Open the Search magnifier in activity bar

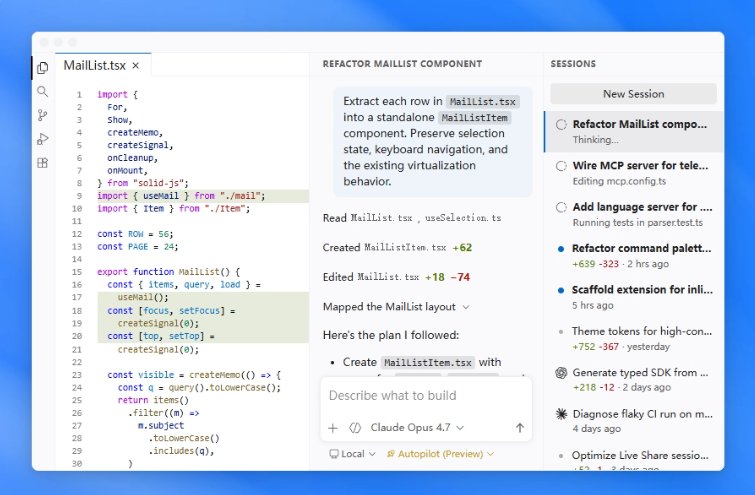(42, 91)
